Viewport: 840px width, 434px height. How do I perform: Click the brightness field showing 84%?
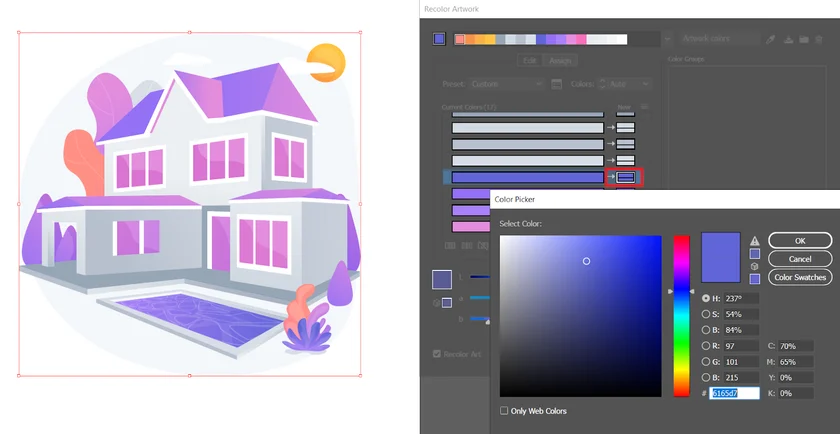(742, 330)
